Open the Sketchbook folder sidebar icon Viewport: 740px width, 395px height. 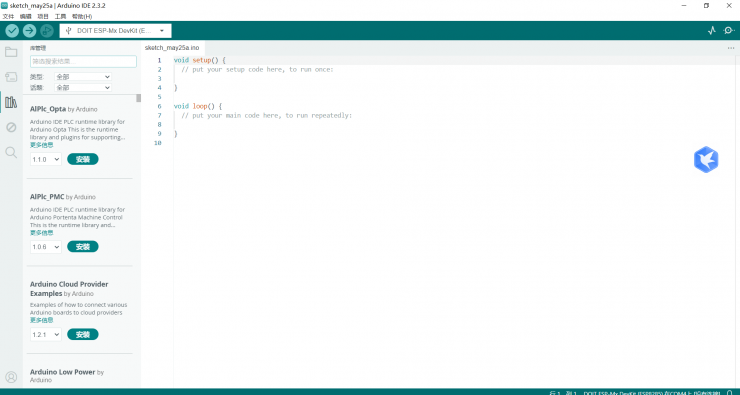pyautogui.click(x=11, y=52)
